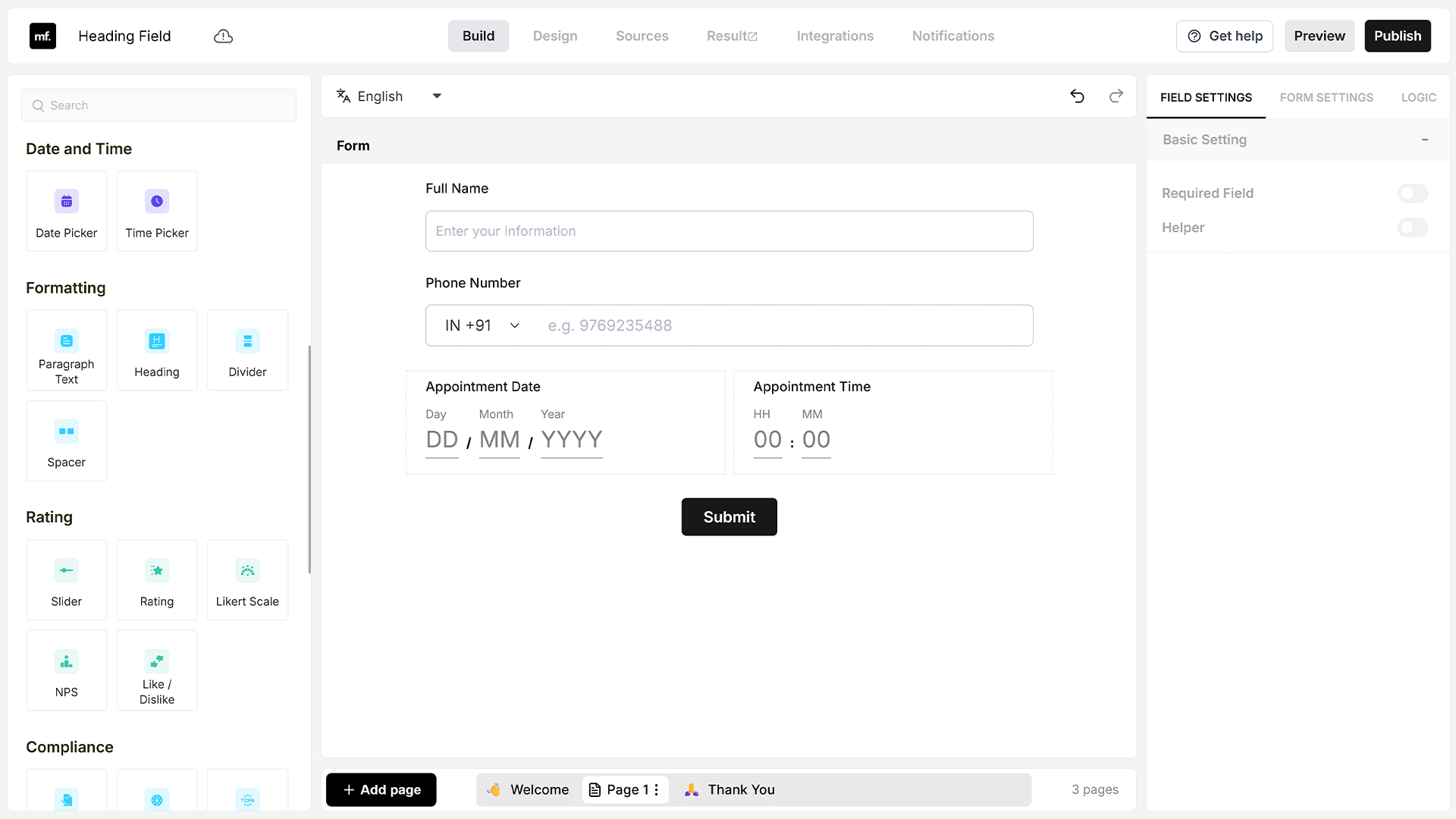Add the Time Picker field

[x=157, y=211]
